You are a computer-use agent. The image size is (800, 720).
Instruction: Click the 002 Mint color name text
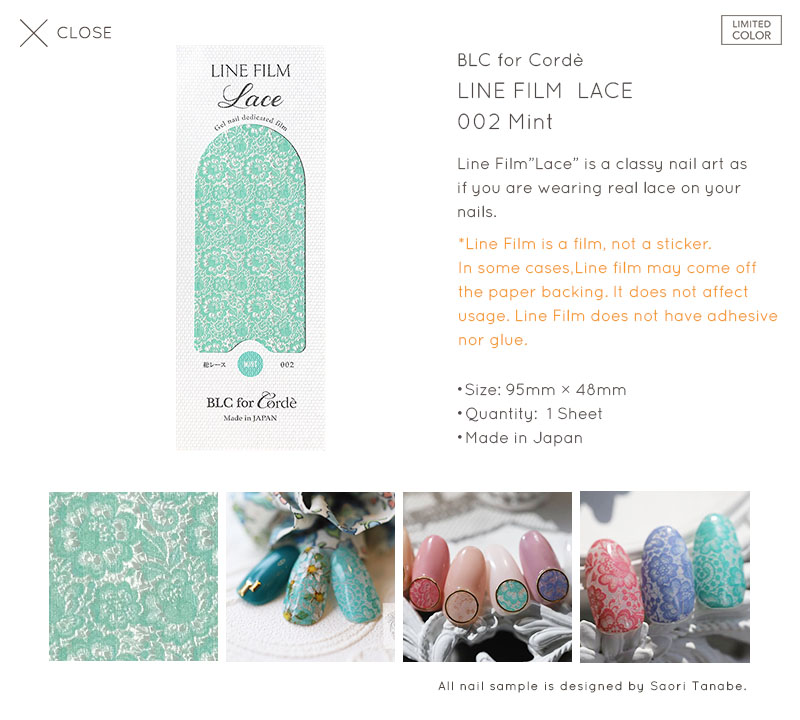(505, 122)
